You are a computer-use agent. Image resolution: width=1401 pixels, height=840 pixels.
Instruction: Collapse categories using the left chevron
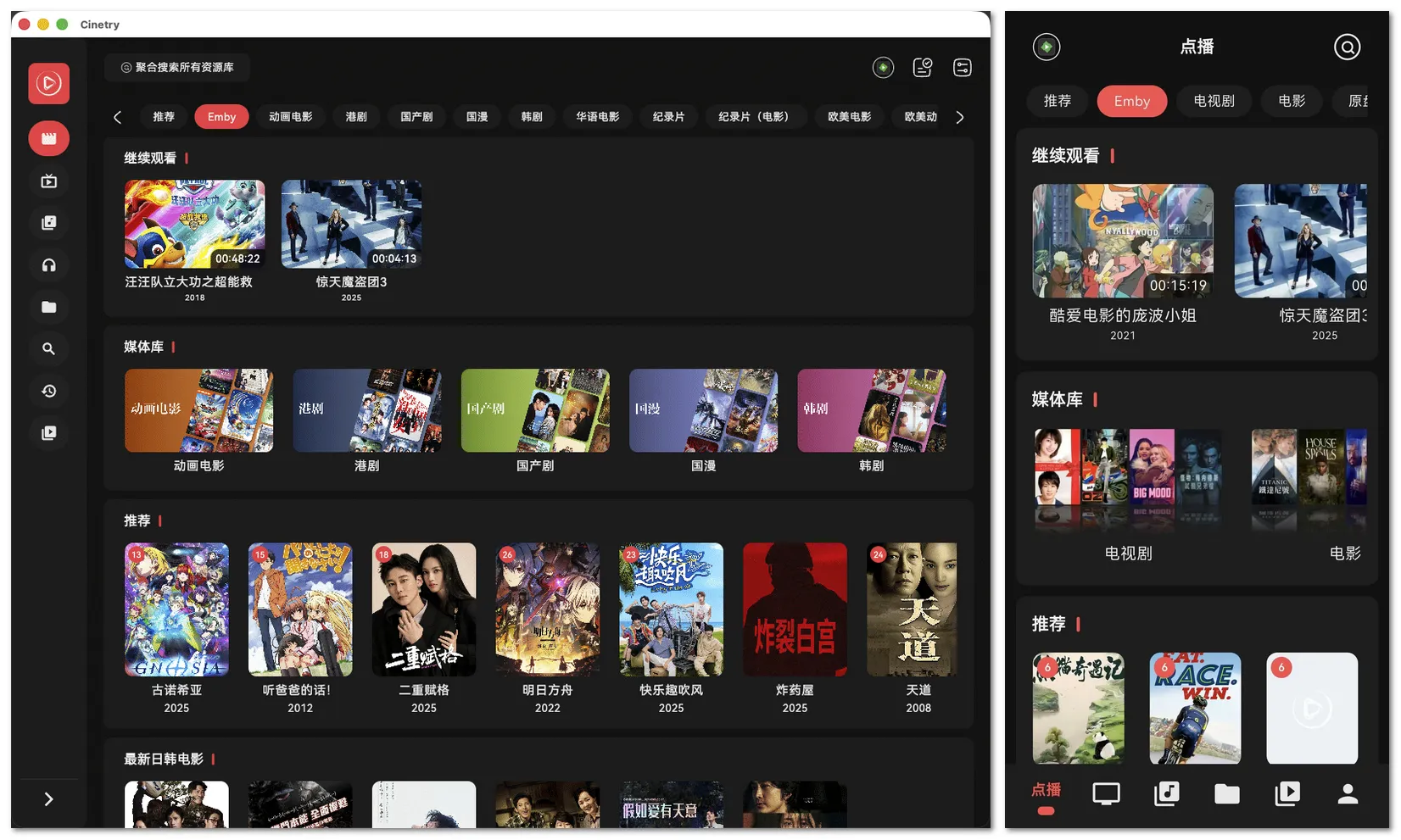tap(118, 116)
